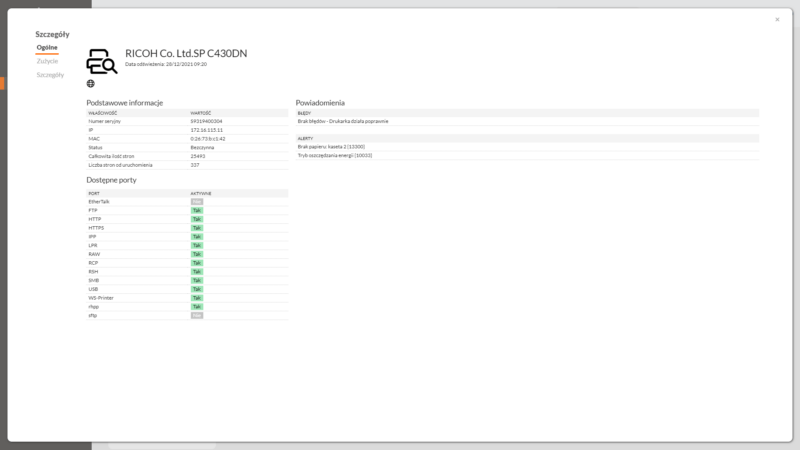800x450 pixels.
Task: Select the IP address 172.16.115.11
Action: coord(207,130)
